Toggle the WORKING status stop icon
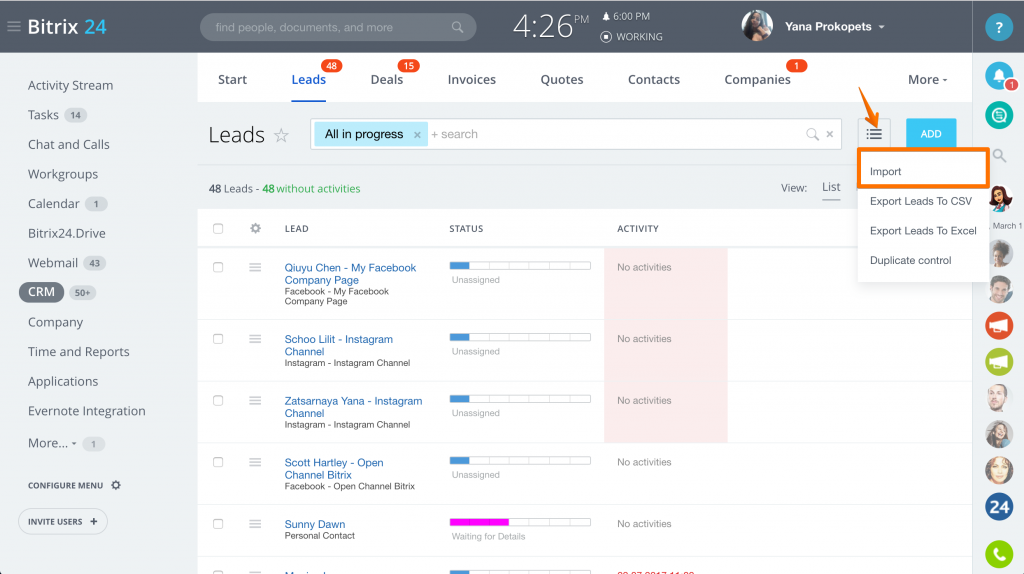Viewport: 1024px width, 574px height. 605,37
